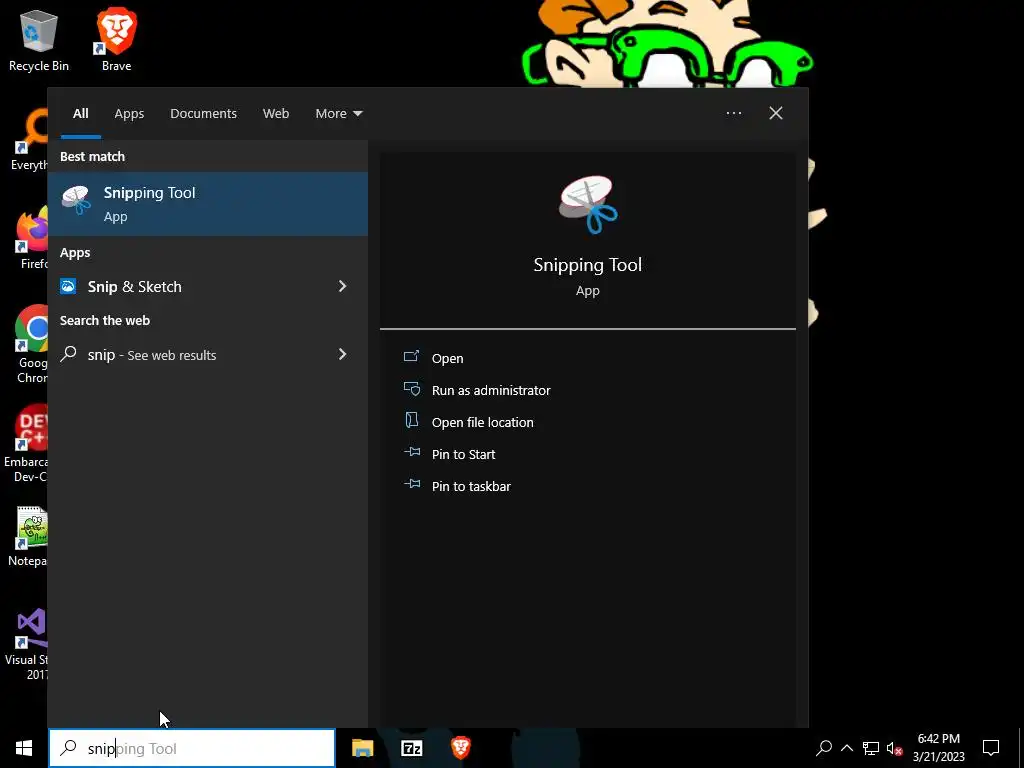This screenshot has height=768, width=1024.
Task: Open search options ellipsis menu
Action: tap(734, 113)
